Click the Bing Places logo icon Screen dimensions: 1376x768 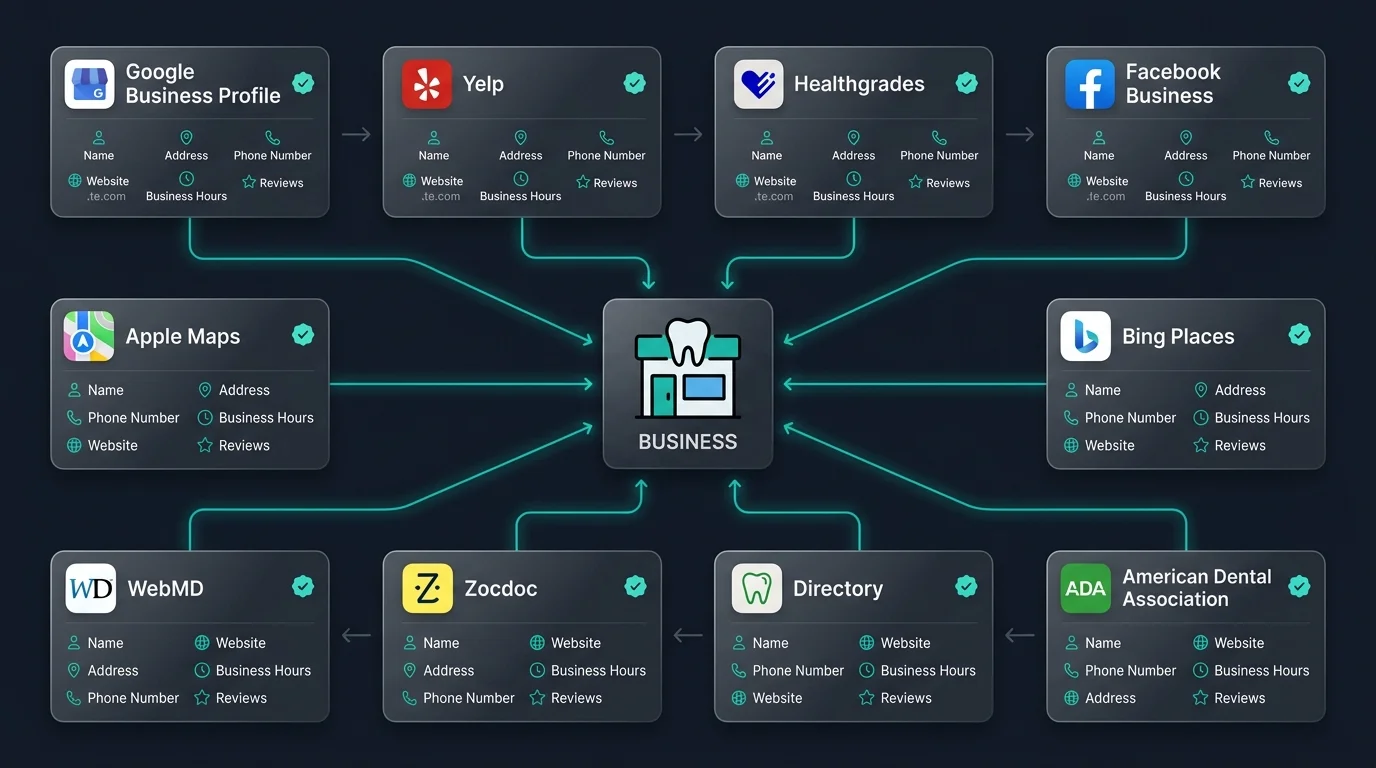pos(1086,336)
